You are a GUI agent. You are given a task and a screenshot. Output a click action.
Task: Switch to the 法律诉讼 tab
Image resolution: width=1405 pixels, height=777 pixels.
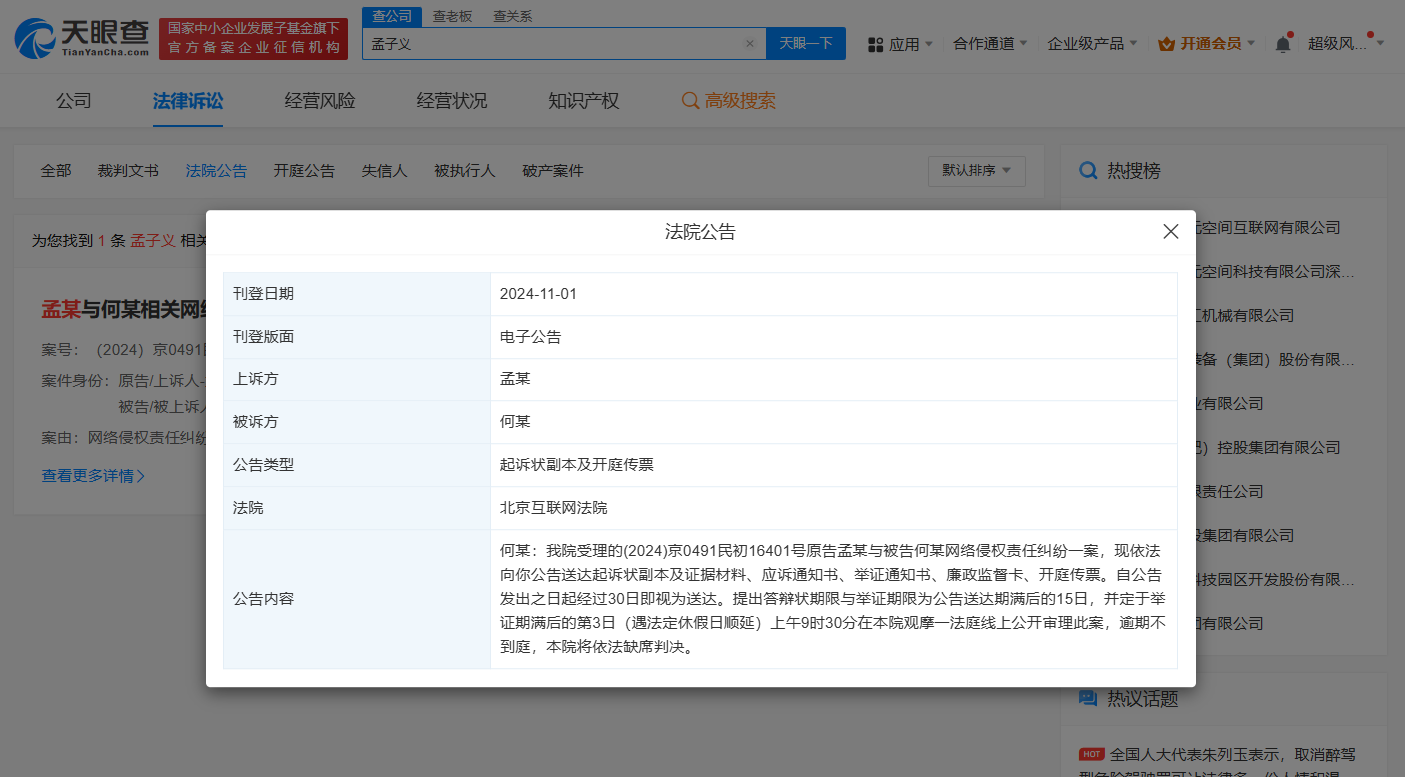click(188, 100)
